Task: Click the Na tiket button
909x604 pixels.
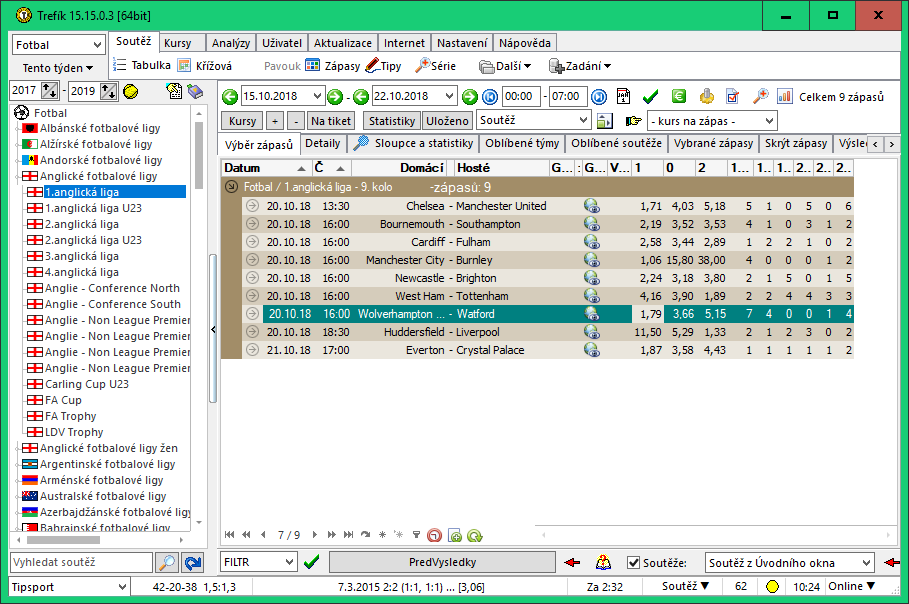Action: (331, 121)
